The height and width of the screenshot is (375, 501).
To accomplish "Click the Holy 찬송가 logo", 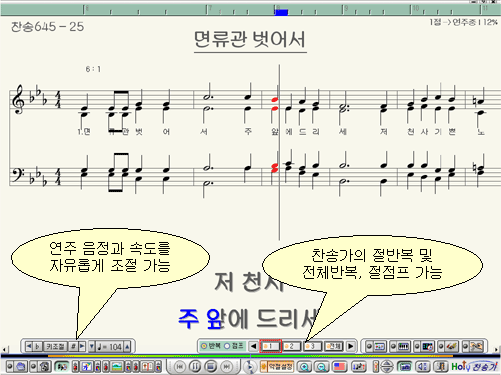I will click(x=474, y=367).
